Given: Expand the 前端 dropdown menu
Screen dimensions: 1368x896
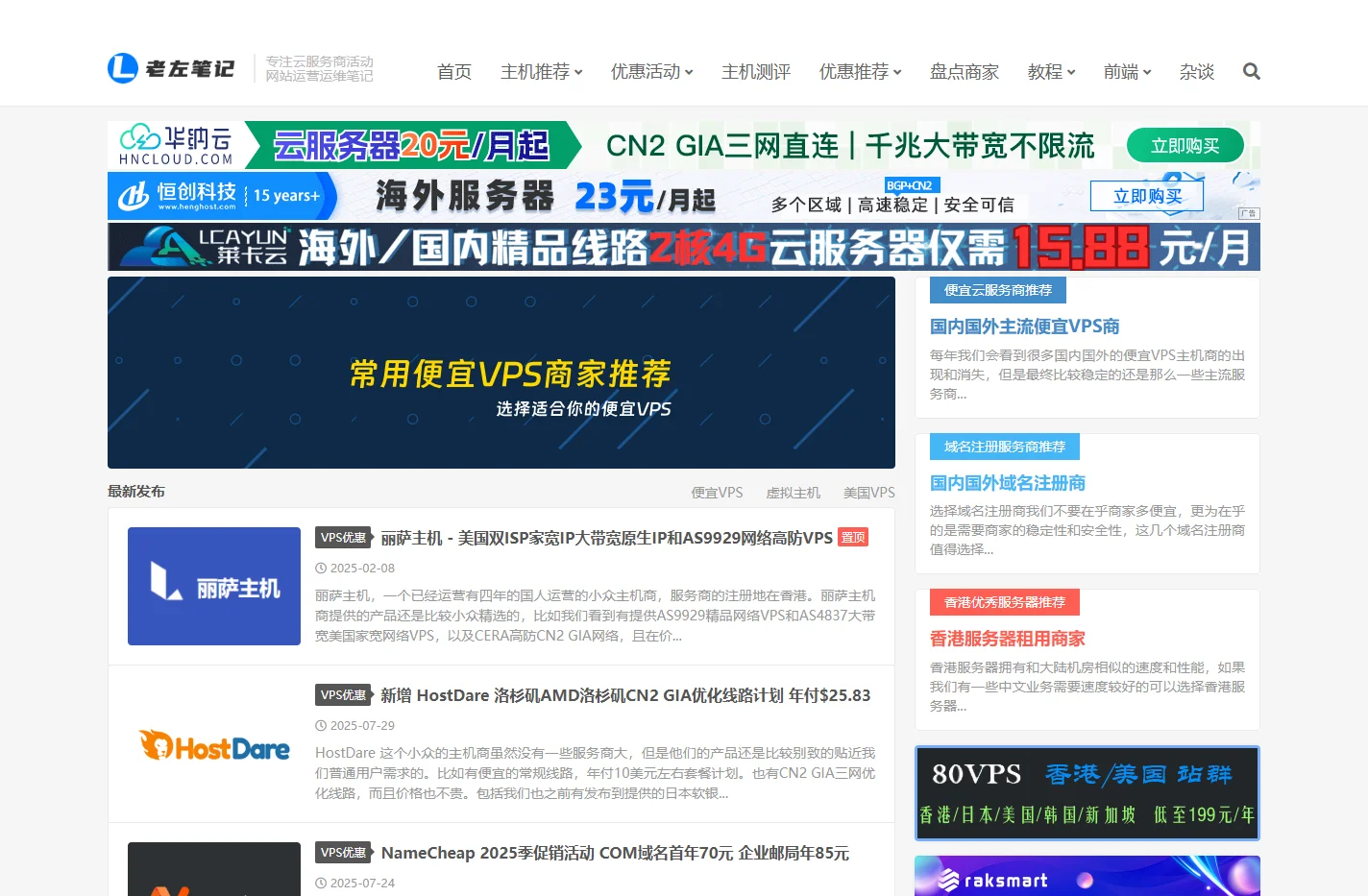Looking at the screenshot, I should pos(1128,72).
